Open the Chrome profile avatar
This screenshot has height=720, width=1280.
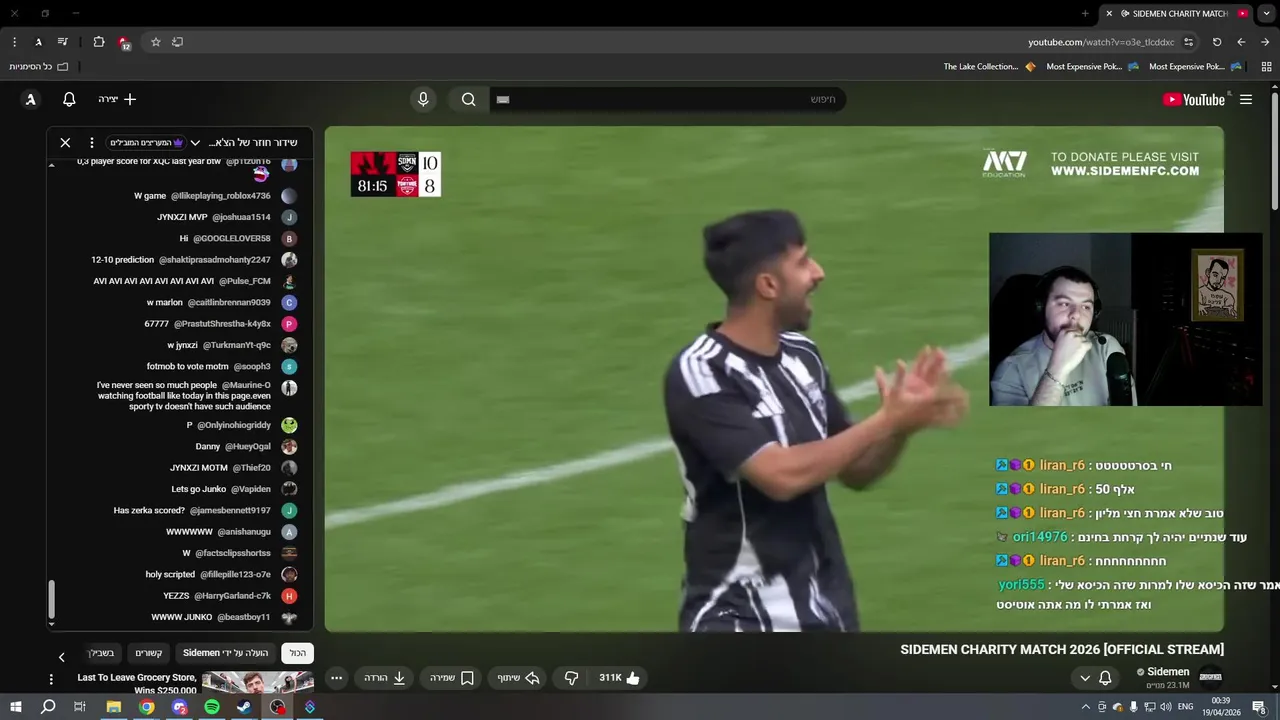tap(38, 42)
